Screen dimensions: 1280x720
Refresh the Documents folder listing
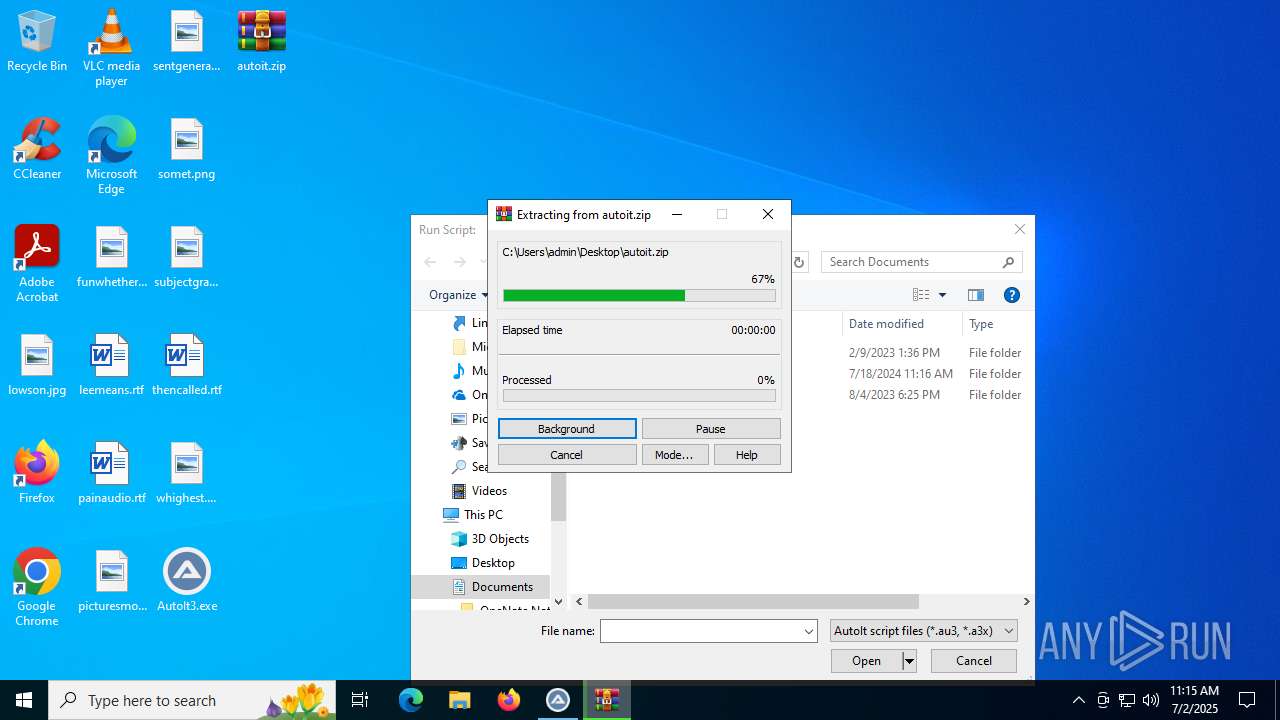tap(798, 262)
